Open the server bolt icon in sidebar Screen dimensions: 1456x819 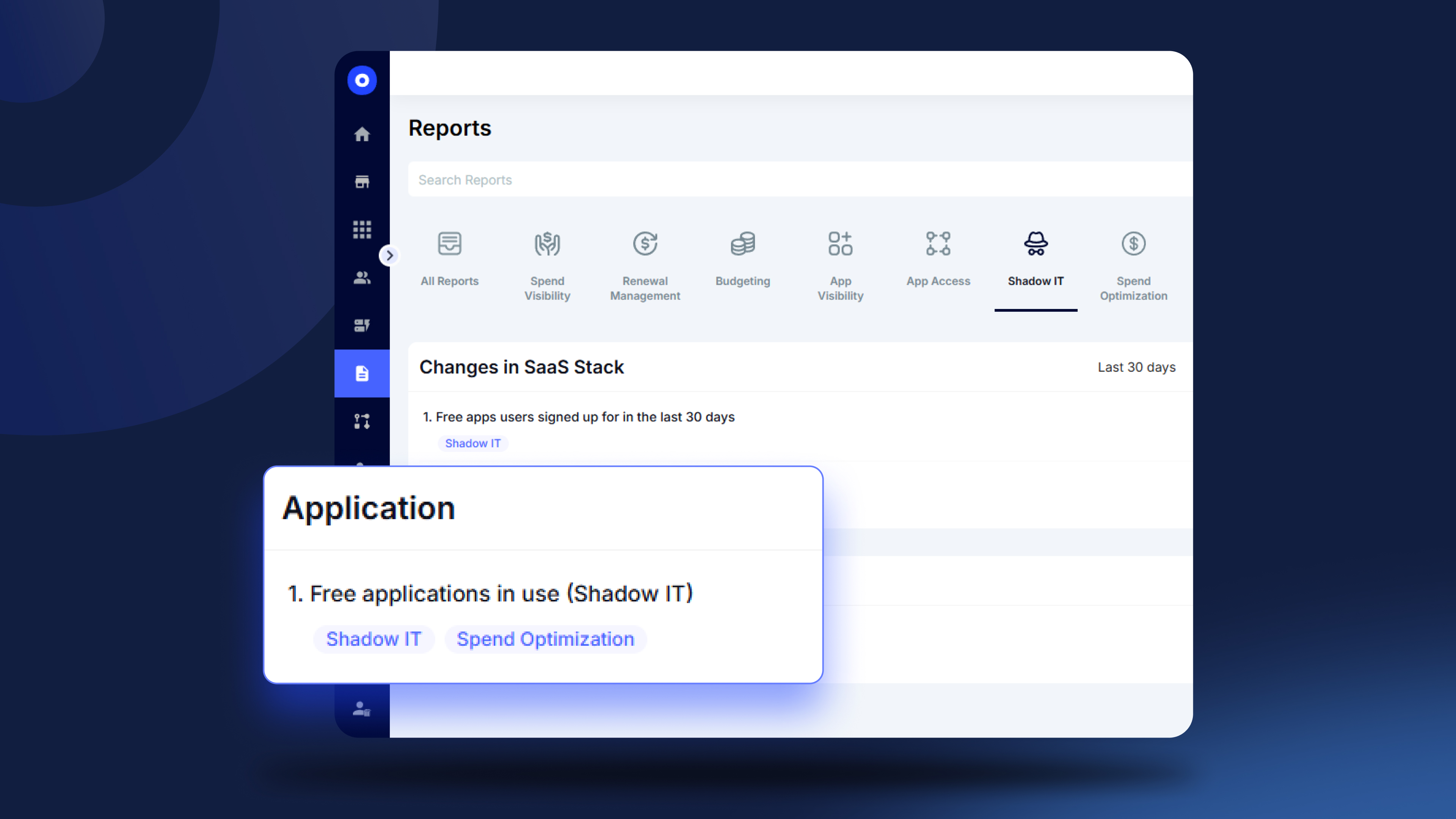(362, 325)
